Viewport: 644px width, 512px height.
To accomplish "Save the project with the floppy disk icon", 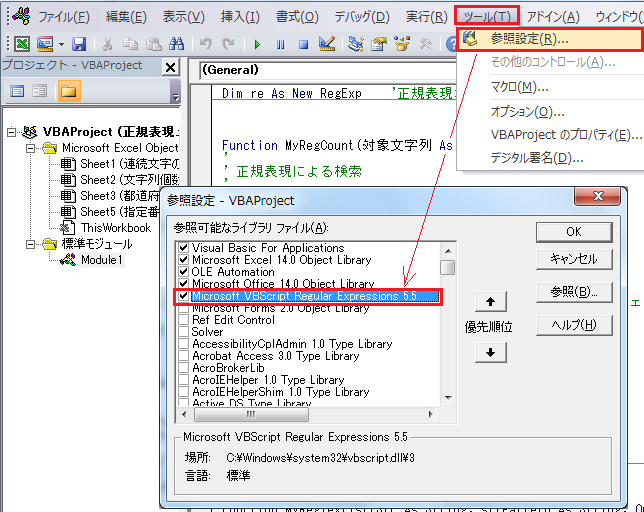I will point(79,44).
